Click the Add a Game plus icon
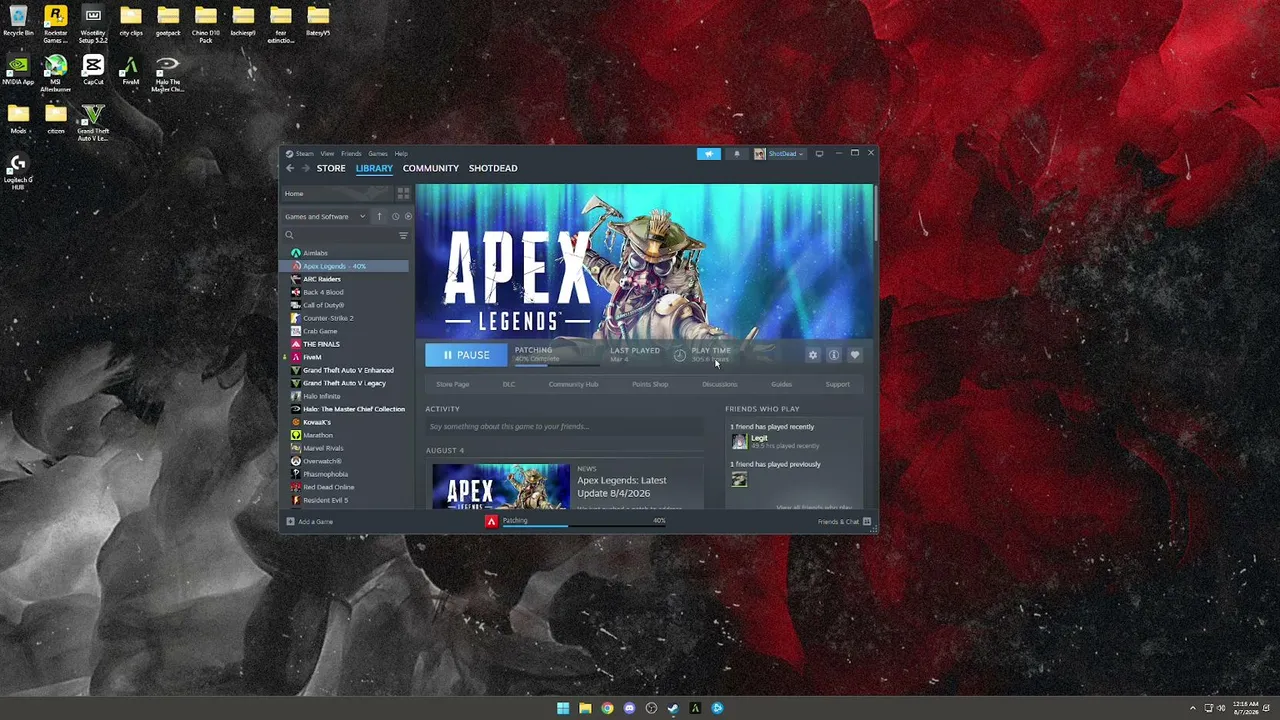Image resolution: width=1280 pixels, height=720 pixels. (x=291, y=521)
